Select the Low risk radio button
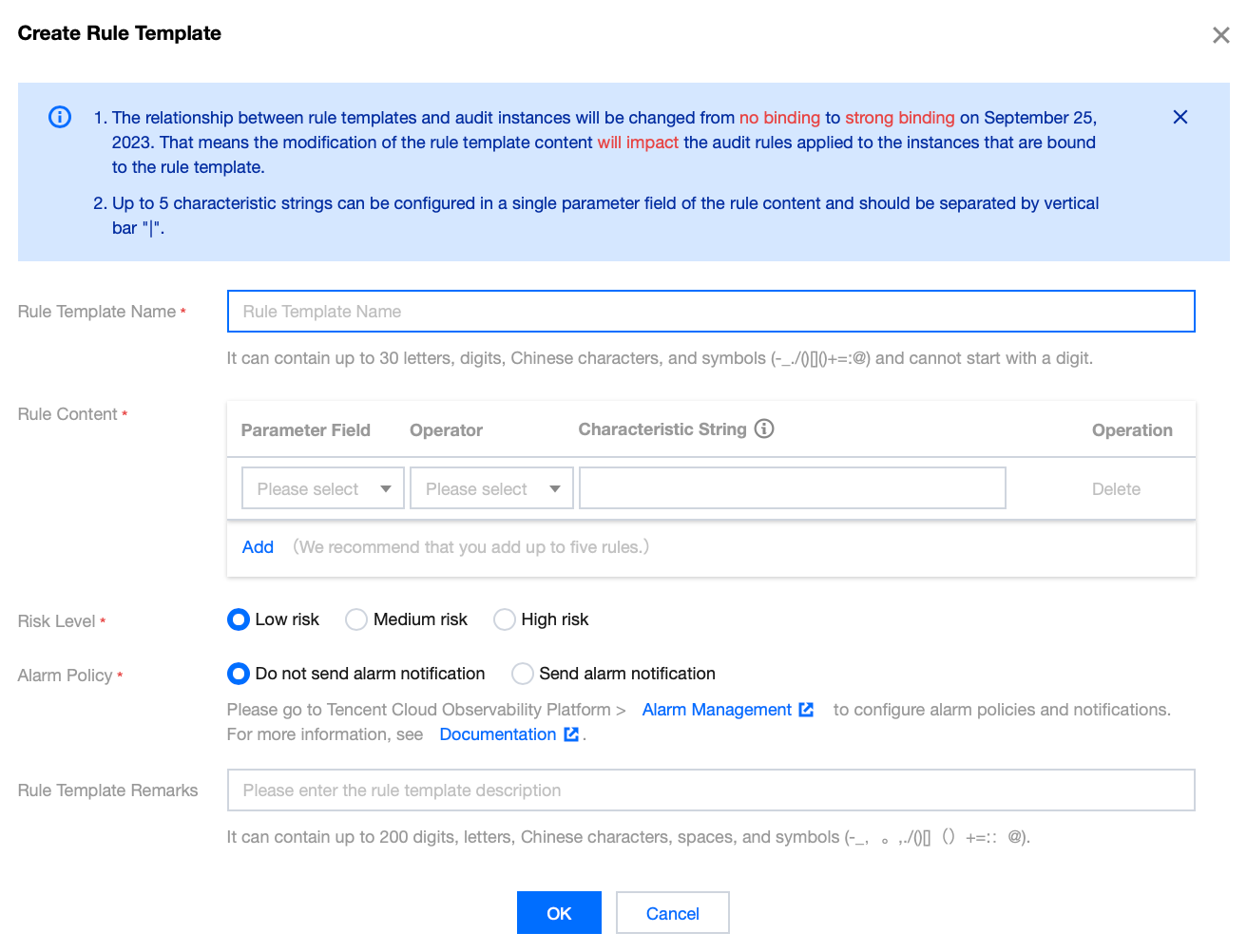 (239, 619)
